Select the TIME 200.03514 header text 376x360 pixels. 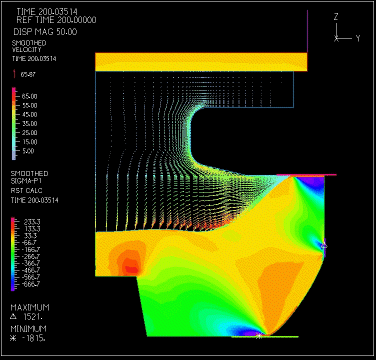(47, 12)
